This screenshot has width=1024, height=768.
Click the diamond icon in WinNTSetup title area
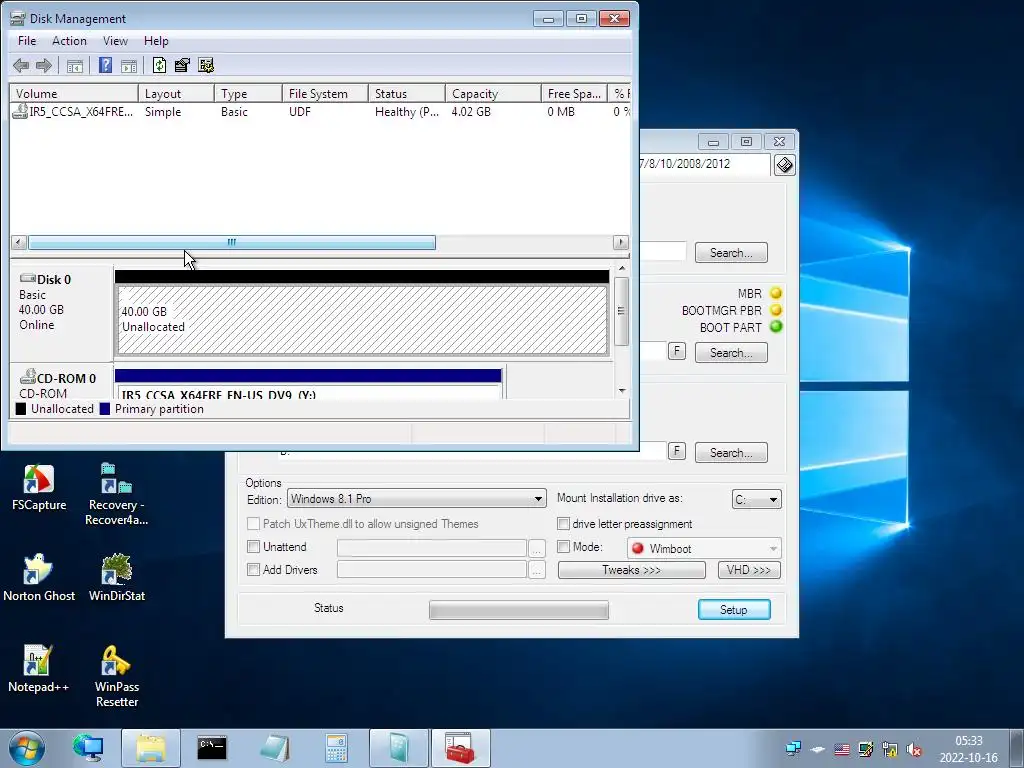pos(784,165)
